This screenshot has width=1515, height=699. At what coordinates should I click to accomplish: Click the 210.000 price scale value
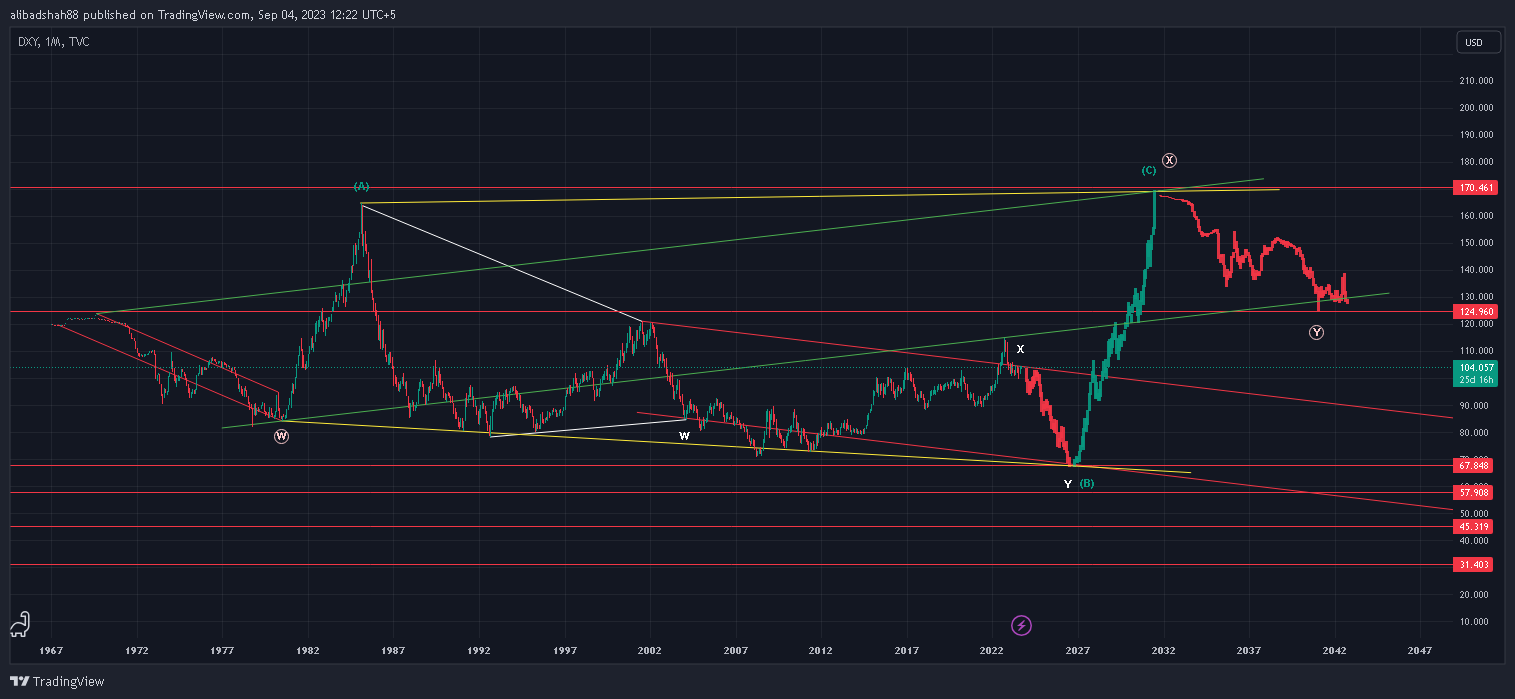(1478, 81)
